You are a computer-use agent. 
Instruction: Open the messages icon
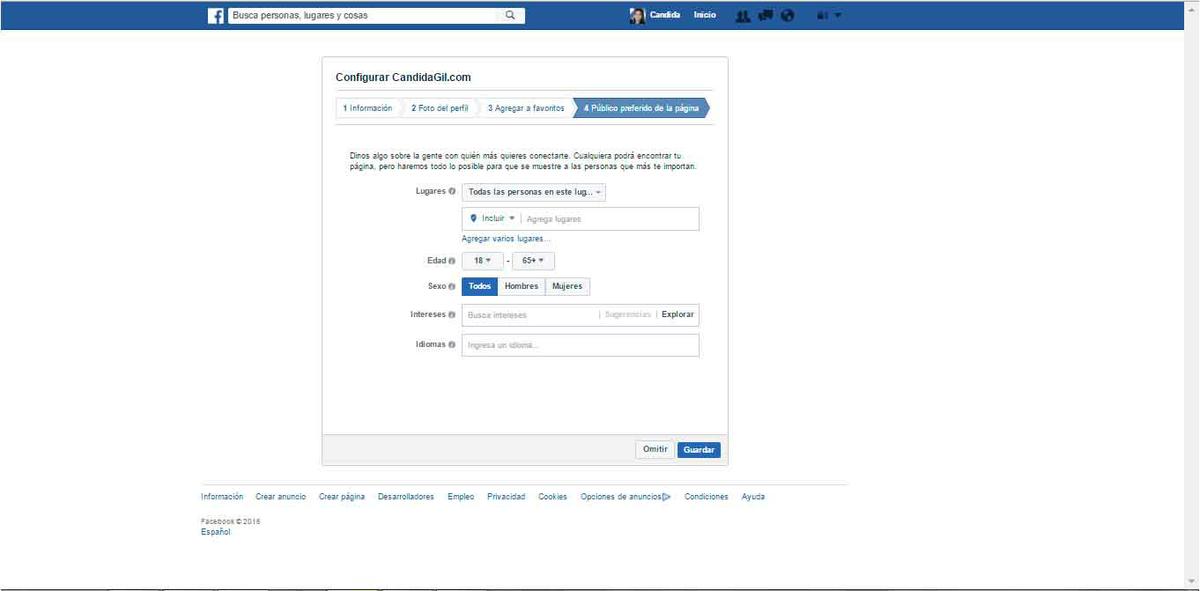click(765, 16)
